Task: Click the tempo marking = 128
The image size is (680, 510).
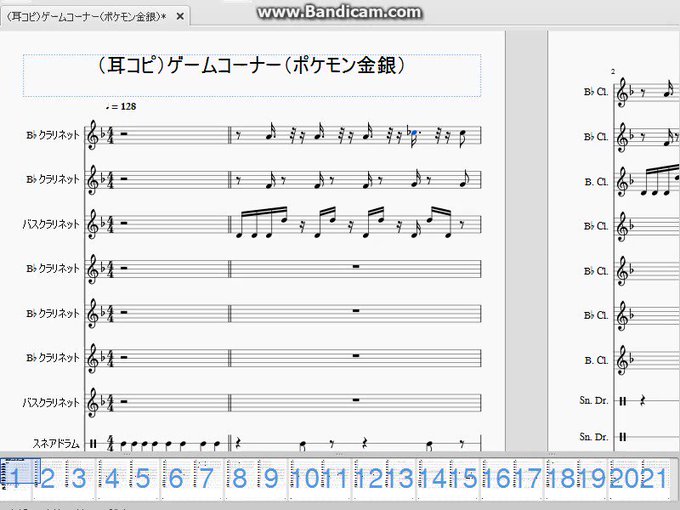Action: pyautogui.click(x=121, y=106)
